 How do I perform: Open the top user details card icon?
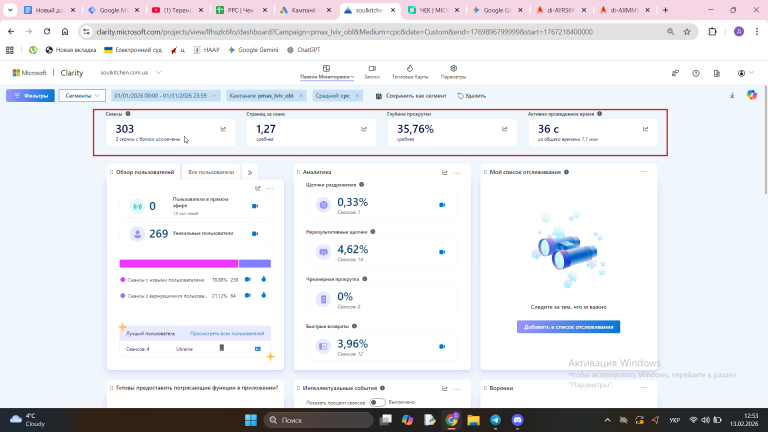[x=258, y=349]
